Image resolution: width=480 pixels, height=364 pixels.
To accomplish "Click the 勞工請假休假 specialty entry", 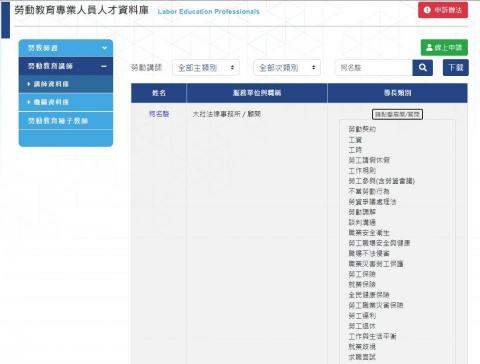I will coord(369,160).
